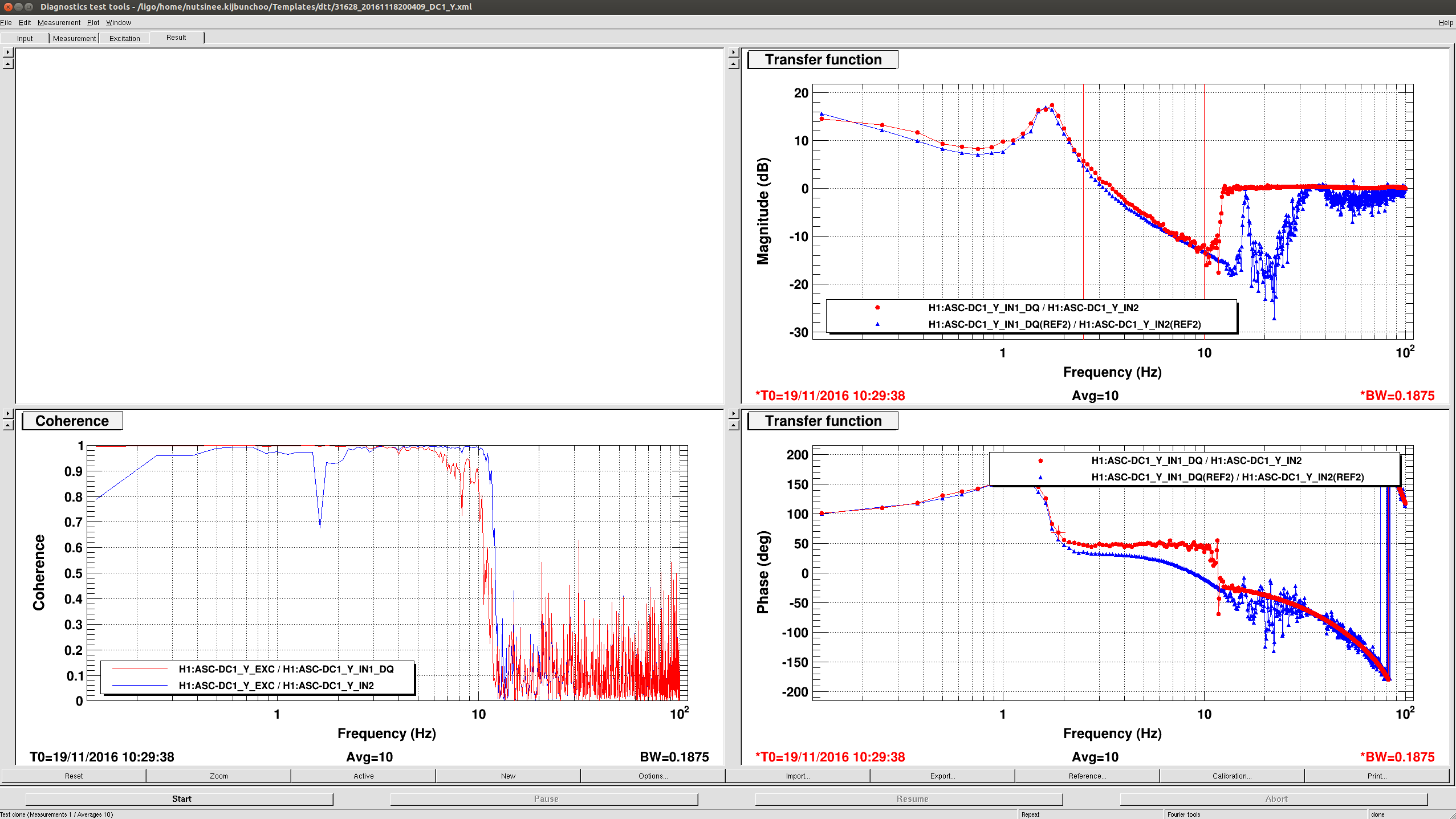Switch to the Measurement tab
The image size is (1456, 819).
[74, 39]
